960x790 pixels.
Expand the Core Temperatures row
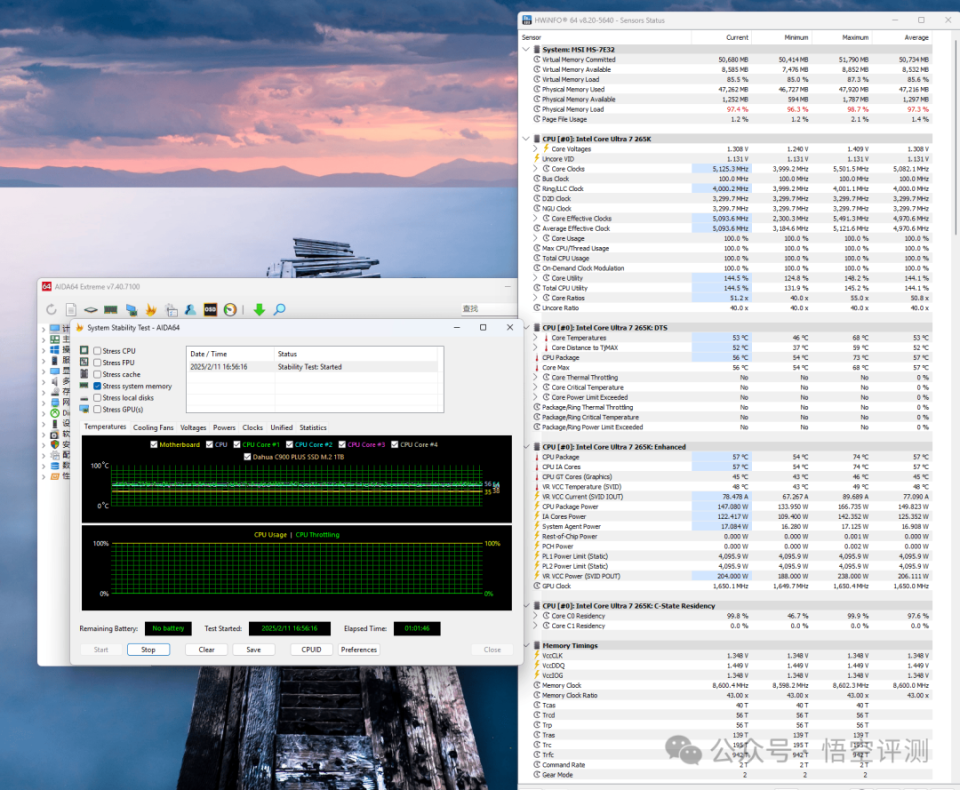coord(536,337)
